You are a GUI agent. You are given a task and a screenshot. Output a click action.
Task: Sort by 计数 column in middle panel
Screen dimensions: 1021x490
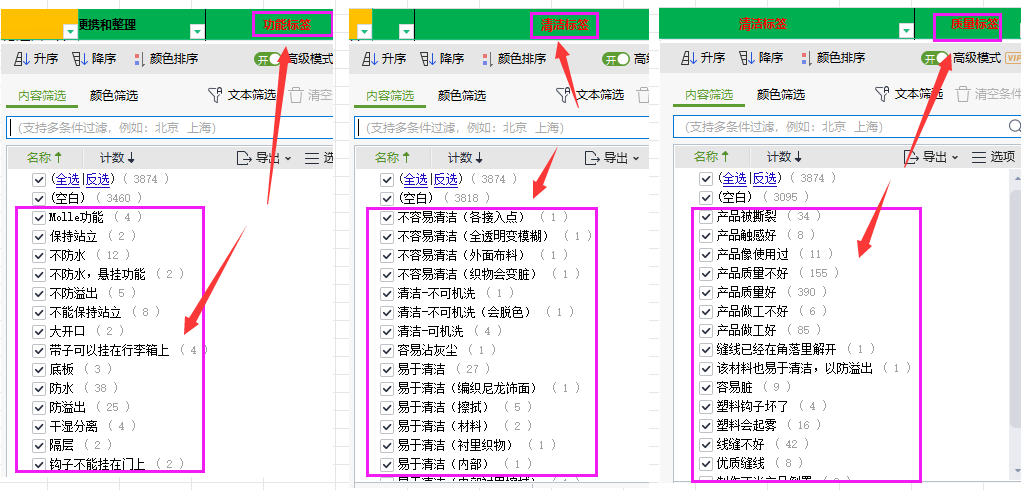[464, 158]
